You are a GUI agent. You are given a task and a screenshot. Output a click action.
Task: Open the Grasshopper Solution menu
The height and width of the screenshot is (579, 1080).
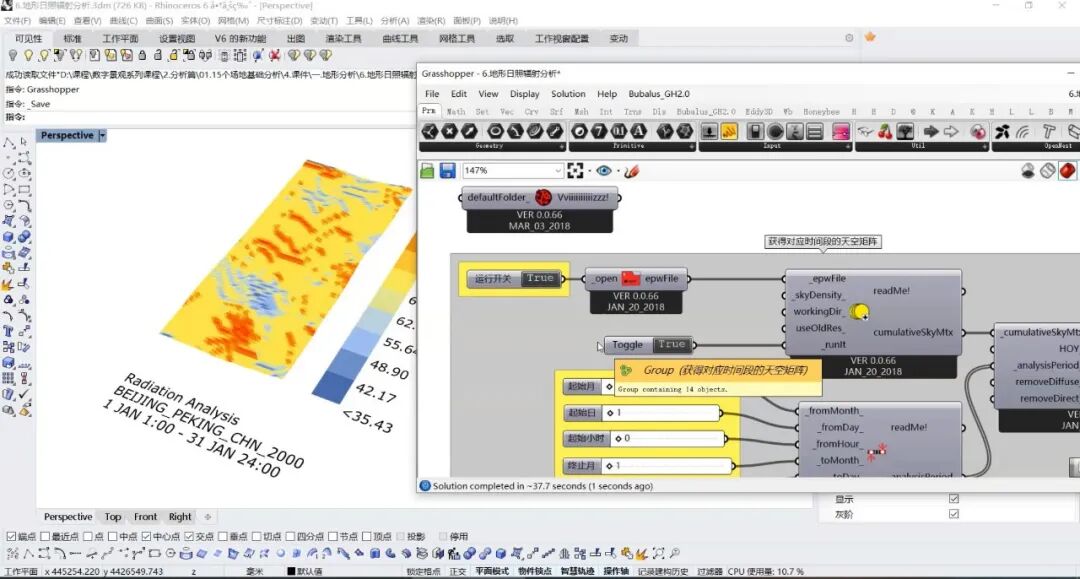[x=568, y=94]
